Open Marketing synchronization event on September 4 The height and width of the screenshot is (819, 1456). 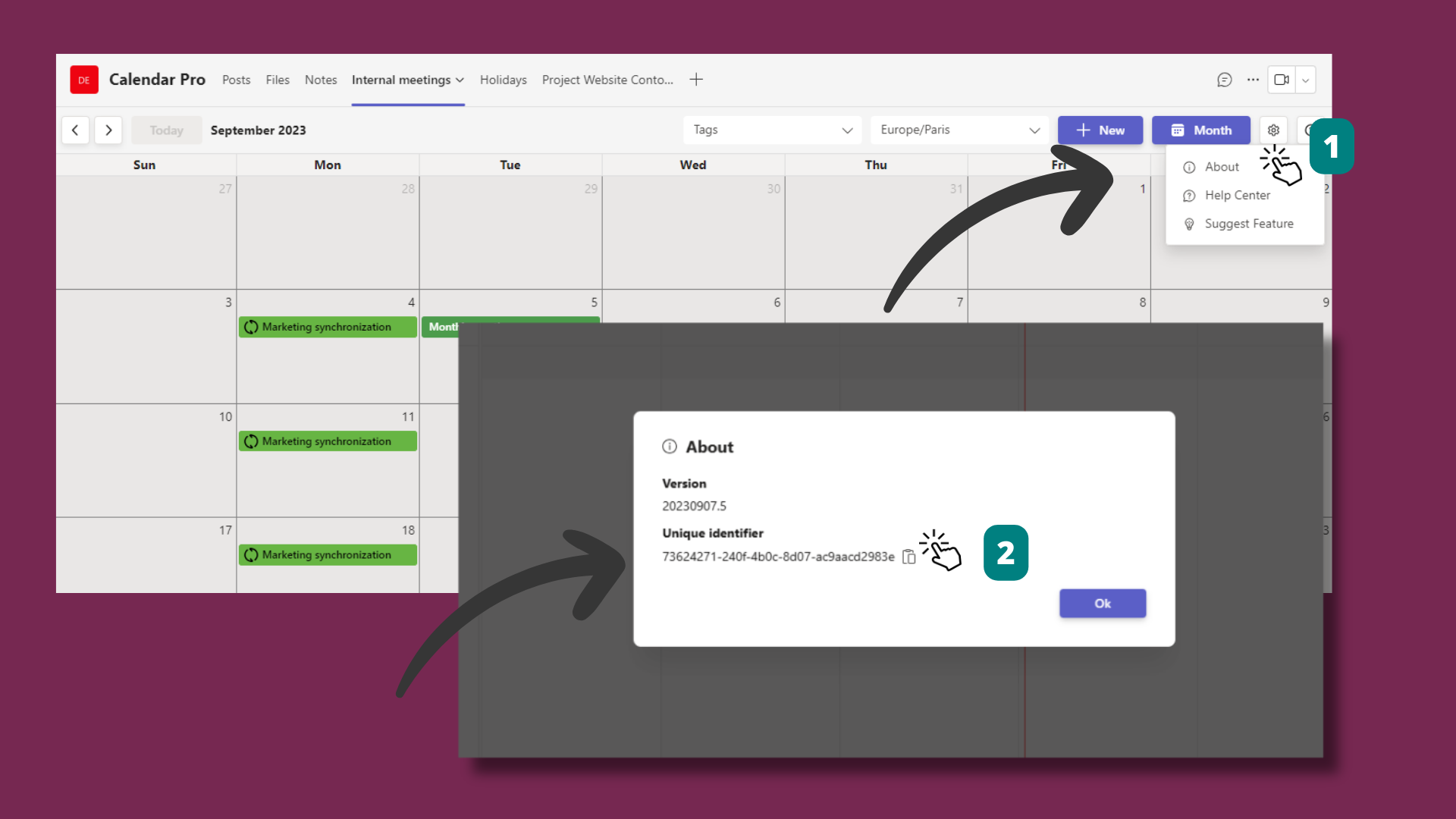point(328,327)
